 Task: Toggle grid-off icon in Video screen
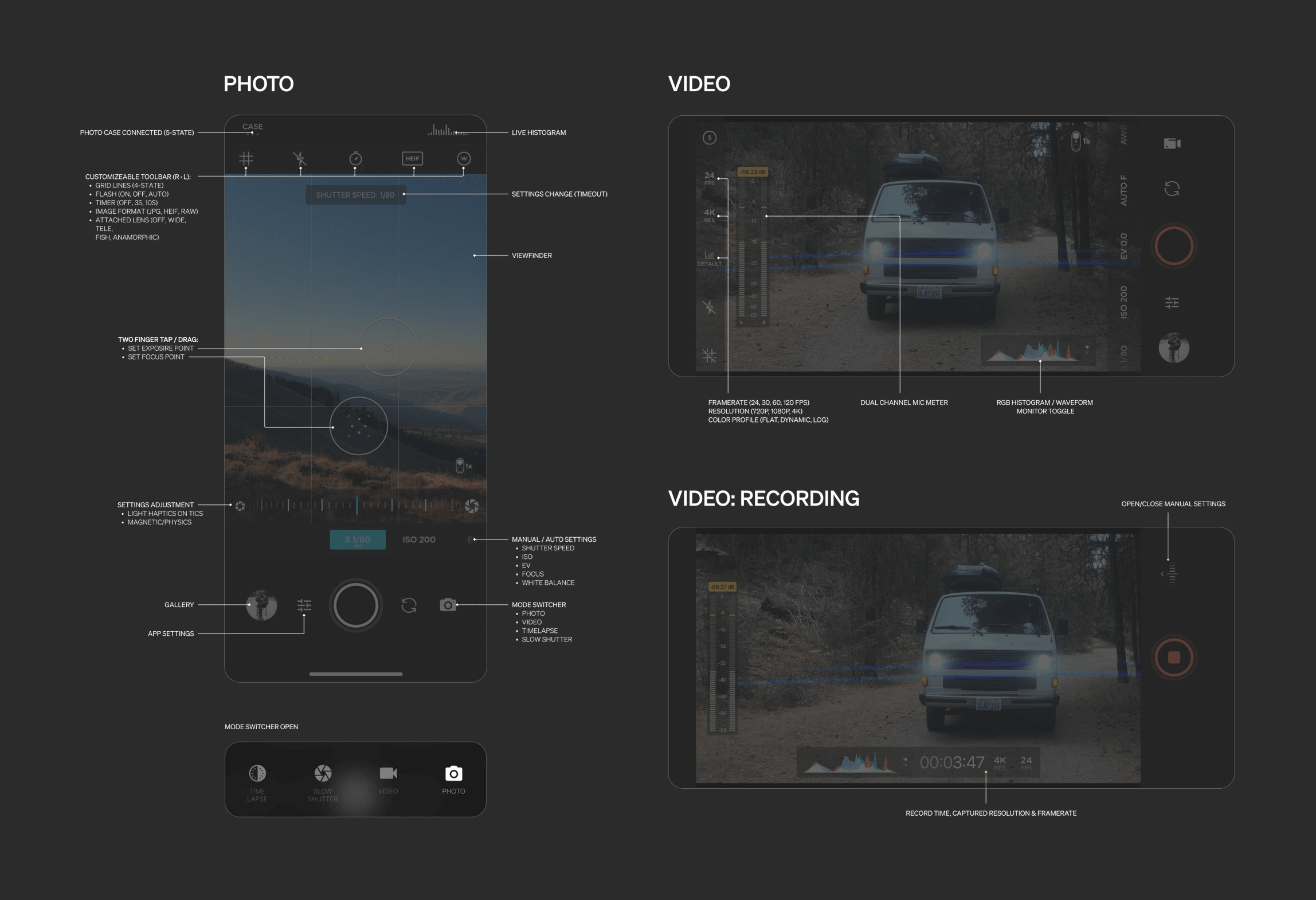(710, 356)
